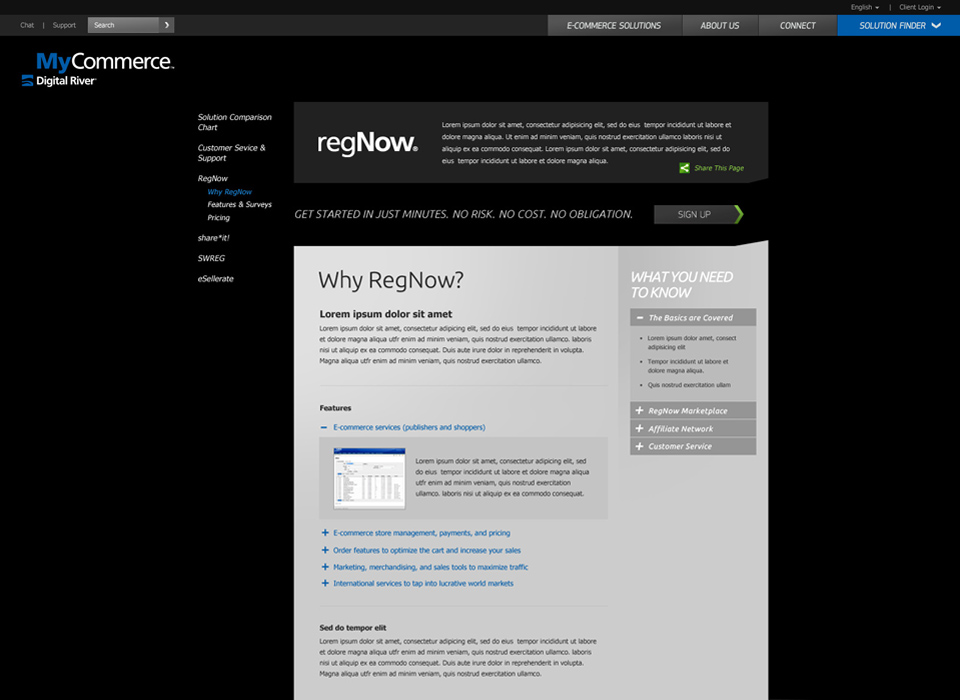
Task: Select the Why RegNow sidebar subitem
Action: coord(230,192)
